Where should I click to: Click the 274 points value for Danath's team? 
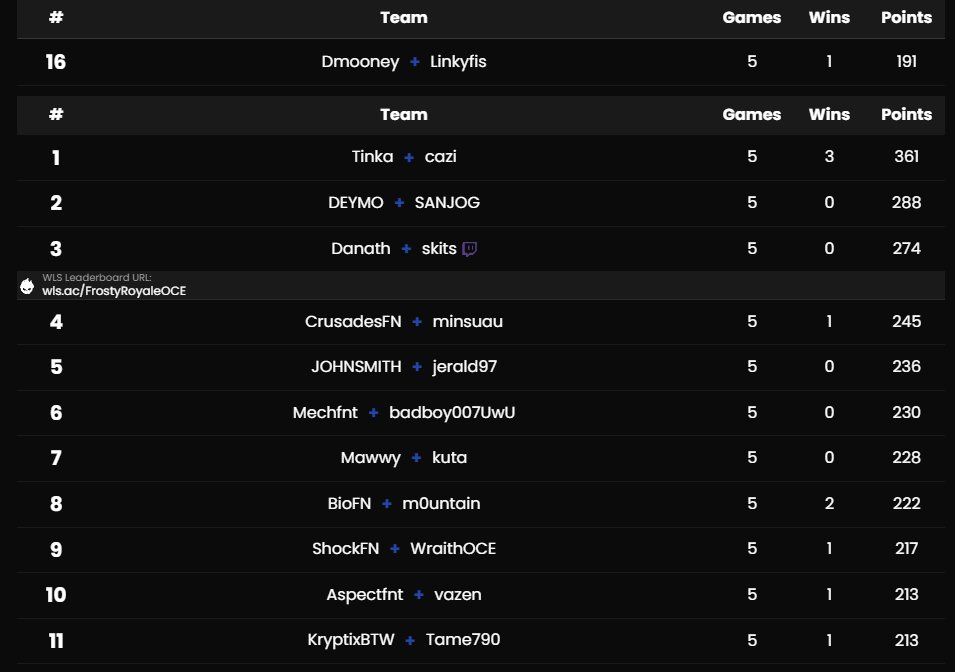coord(906,249)
